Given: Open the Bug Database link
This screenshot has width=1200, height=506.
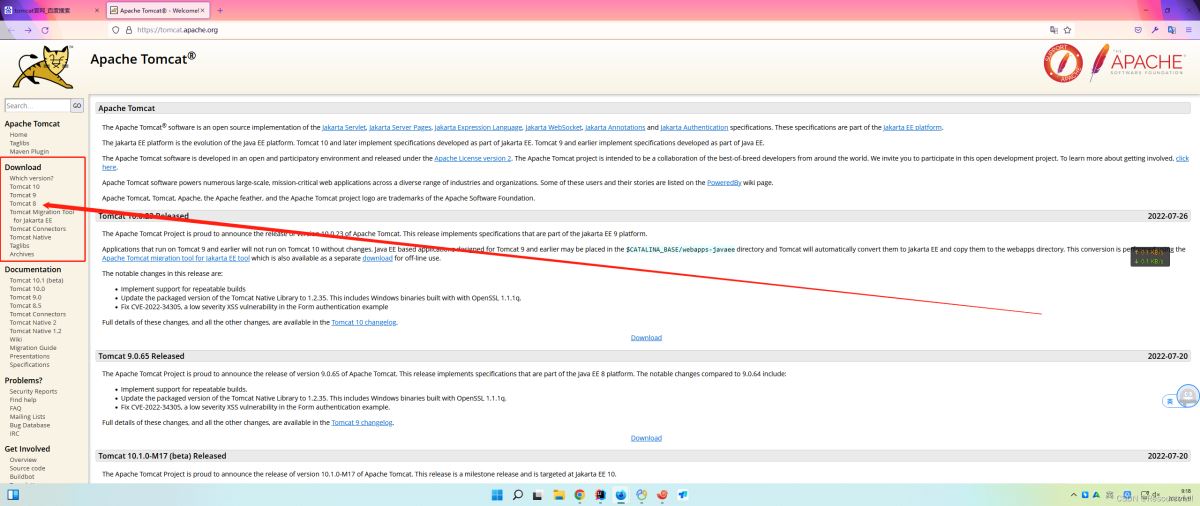Looking at the screenshot, I should tap(30, 425).
